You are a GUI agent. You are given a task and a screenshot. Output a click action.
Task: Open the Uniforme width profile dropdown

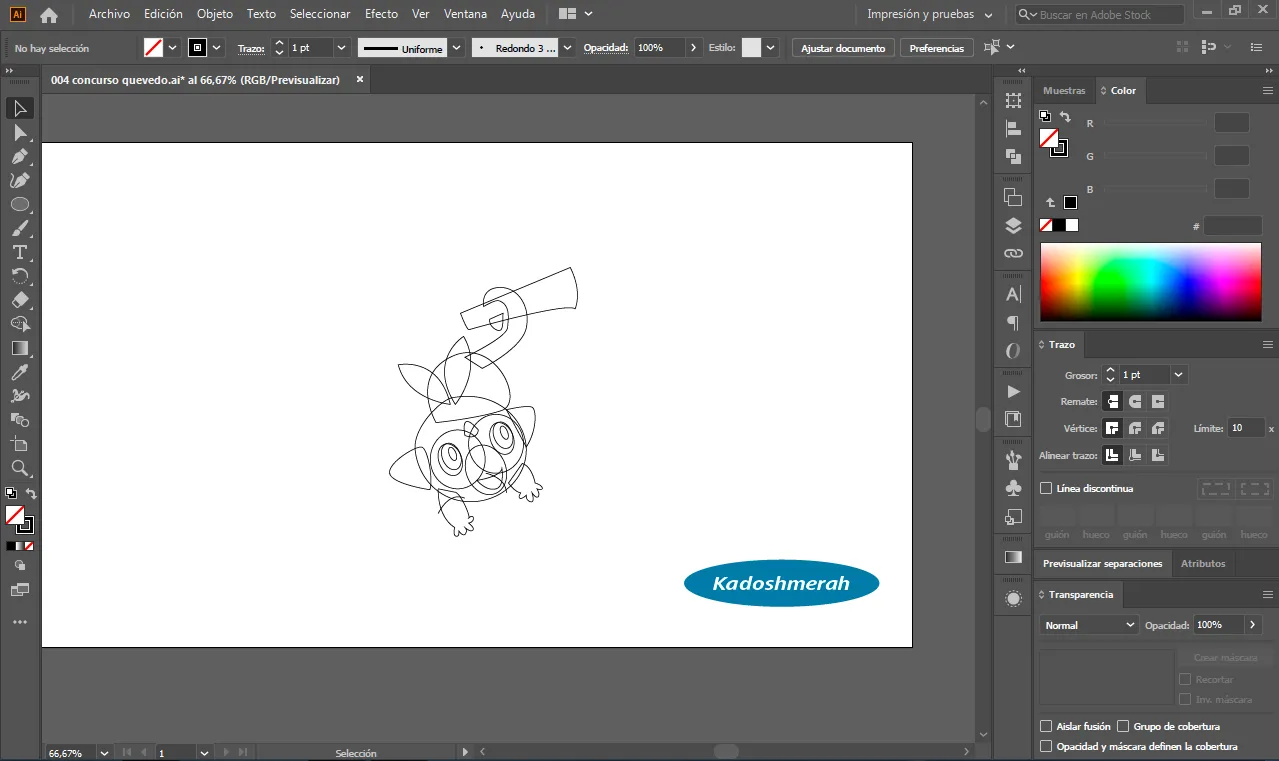[x=457, y=48]
